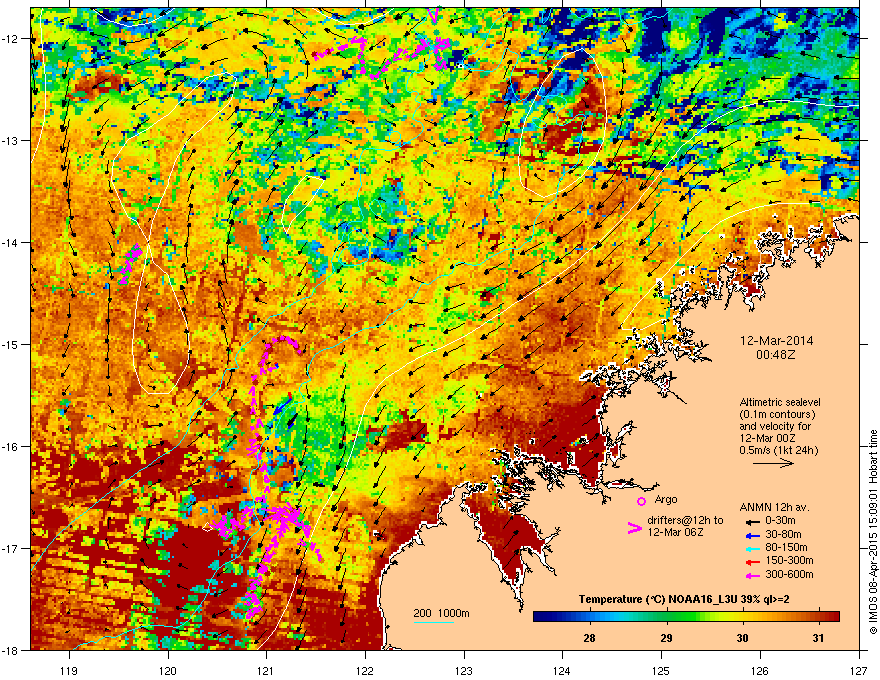Click the 300-600m depth label
The image size is (880, 680).
tap(789, 575)
